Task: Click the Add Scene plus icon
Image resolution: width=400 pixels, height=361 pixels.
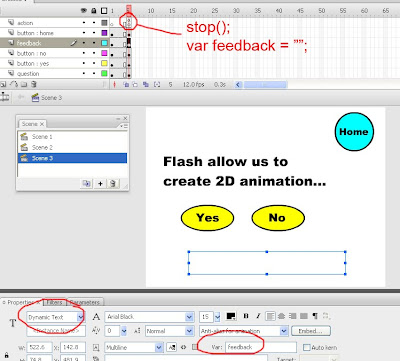Action: (100, 183)
